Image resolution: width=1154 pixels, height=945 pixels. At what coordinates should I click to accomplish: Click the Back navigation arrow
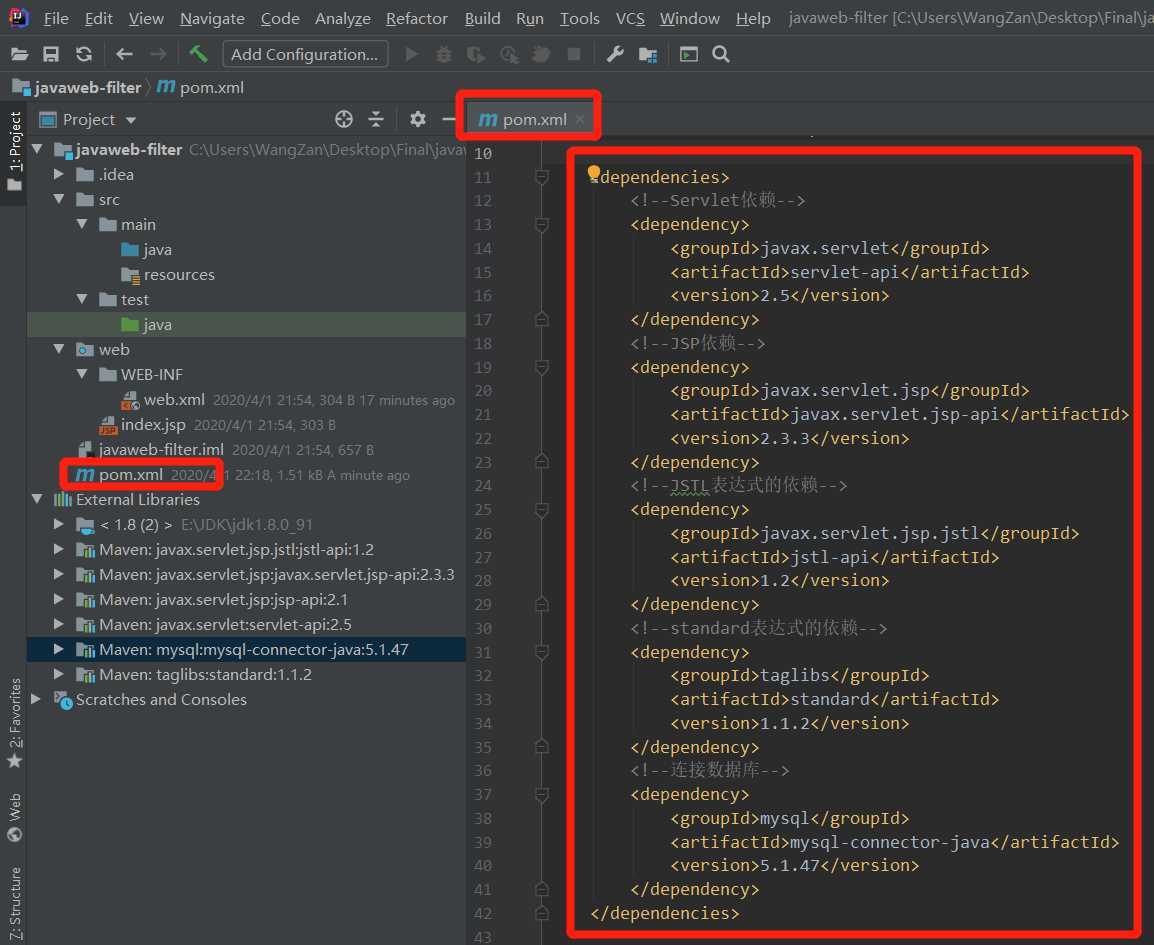[124, 54]
